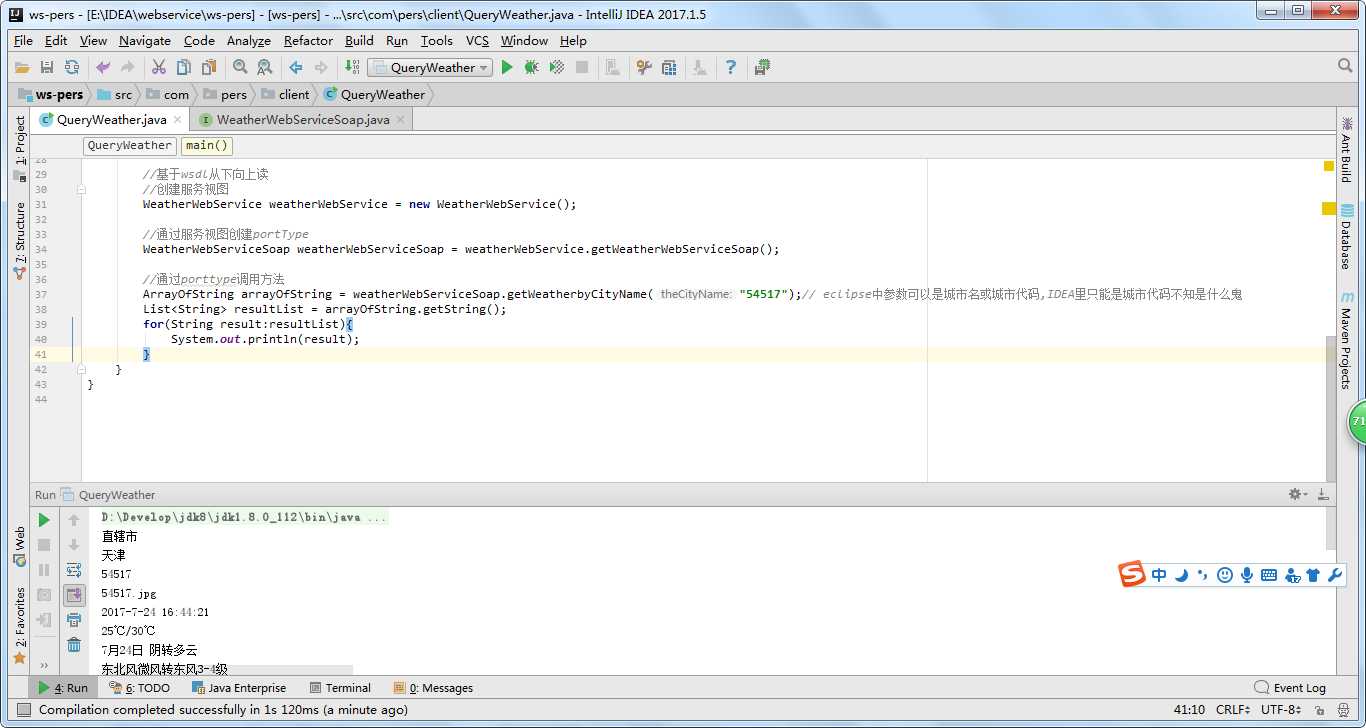Click the Synchronize toolbar icon
This screenshot has width=1366, height=728.
72,67
